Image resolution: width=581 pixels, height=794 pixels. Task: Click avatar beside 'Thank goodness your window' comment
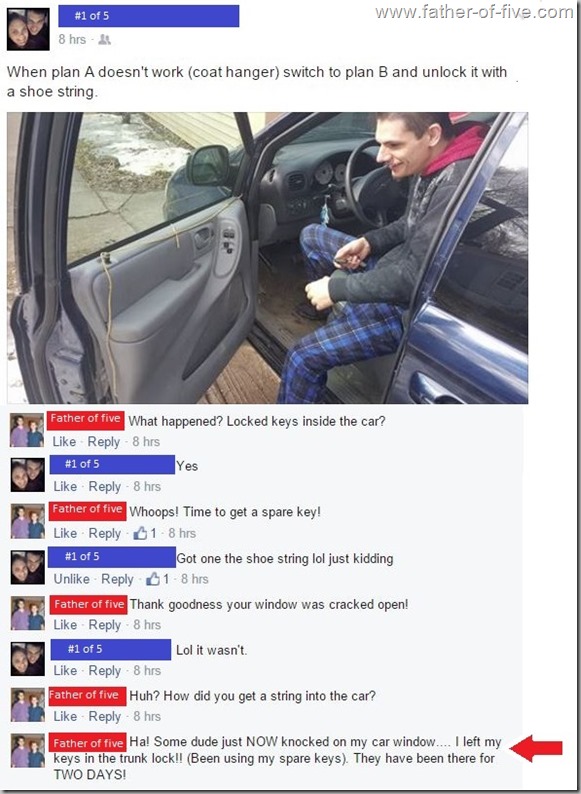tap(28, 613)
